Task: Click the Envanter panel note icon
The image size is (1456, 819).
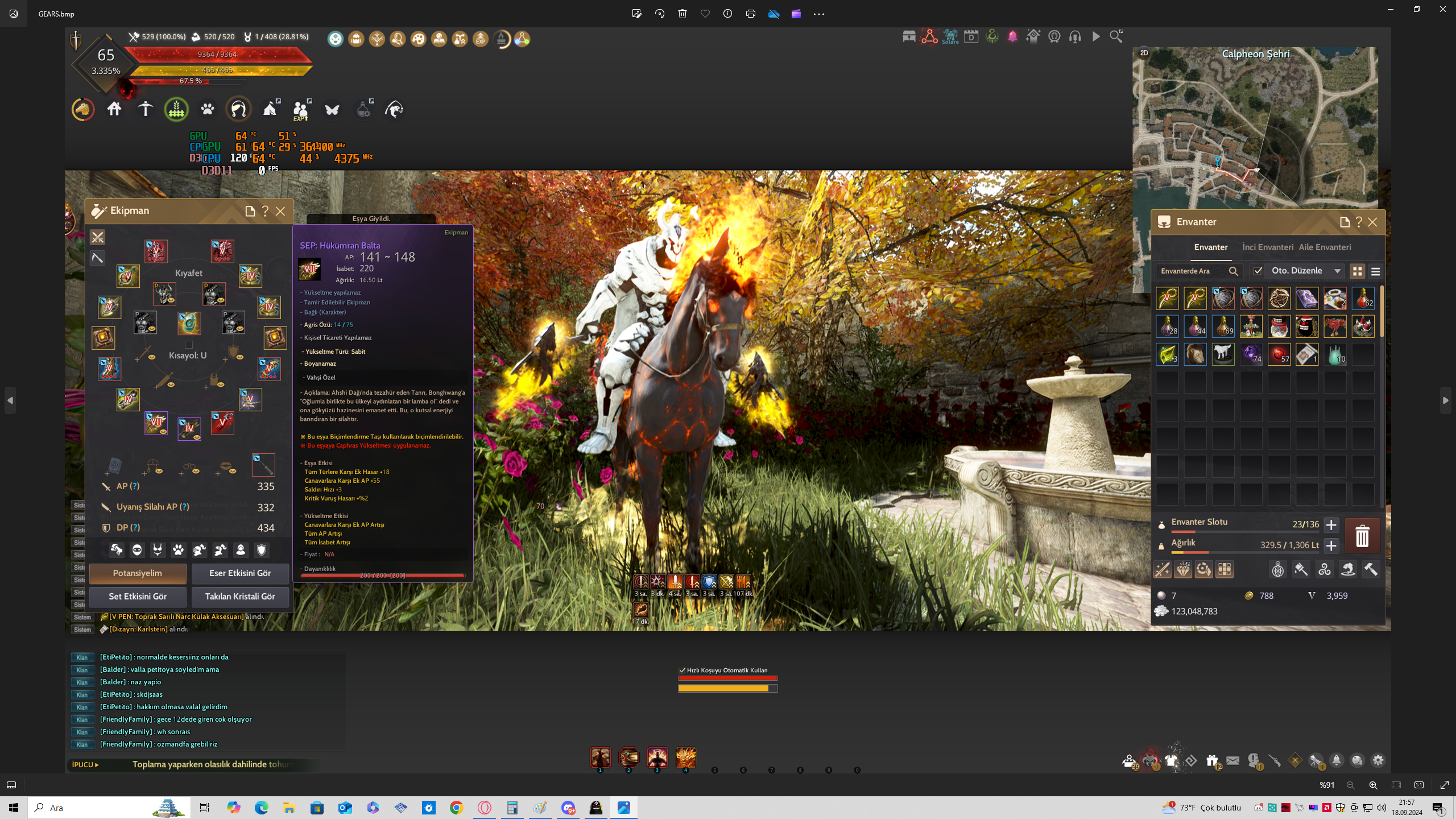Action: (1345, 222)
